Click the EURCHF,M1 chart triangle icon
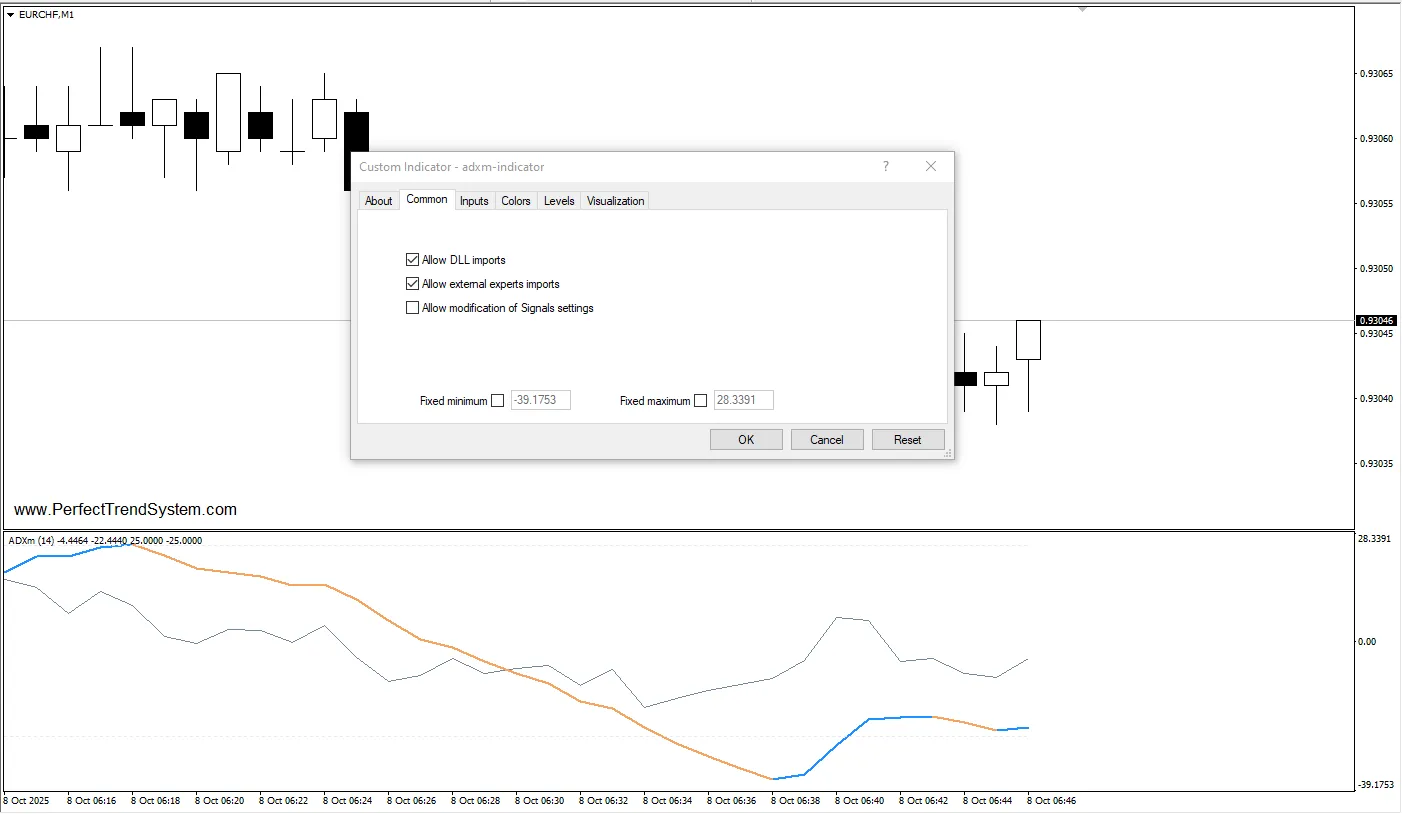 [11, 15]
